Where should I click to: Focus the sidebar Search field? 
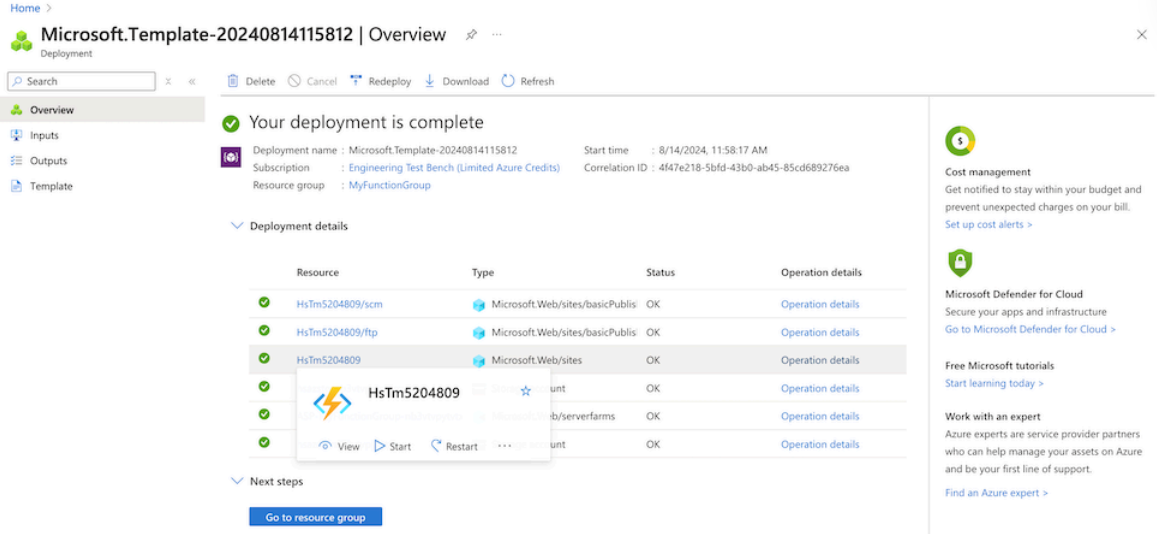[81, 81]
